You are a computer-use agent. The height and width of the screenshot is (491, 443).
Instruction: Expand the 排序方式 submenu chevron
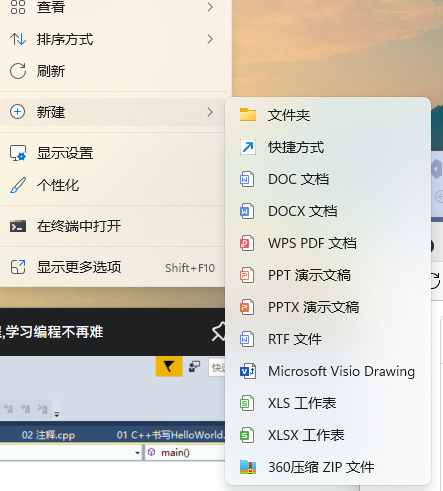(210, 39)
